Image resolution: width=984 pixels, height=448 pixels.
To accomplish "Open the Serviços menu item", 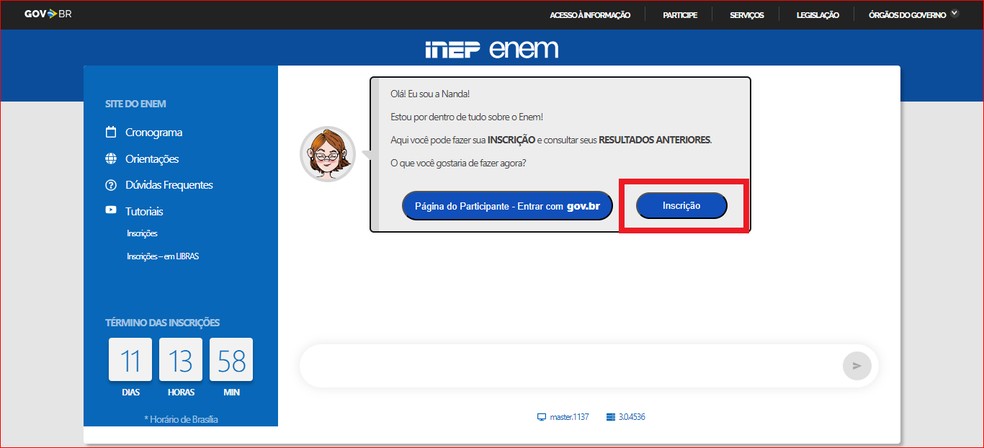I will pos(747,15).
